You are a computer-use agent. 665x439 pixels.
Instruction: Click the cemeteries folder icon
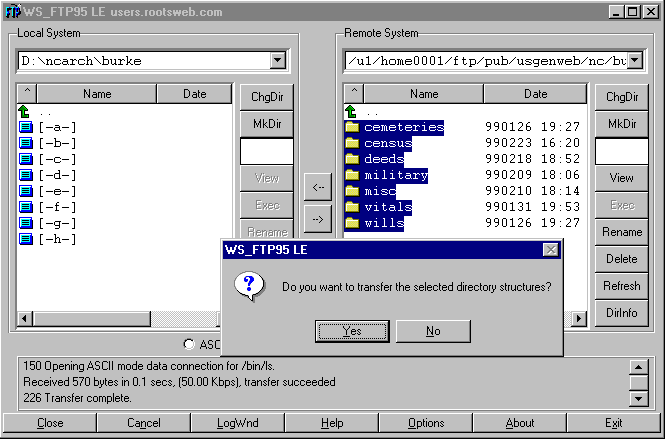[x=352, y=127]
